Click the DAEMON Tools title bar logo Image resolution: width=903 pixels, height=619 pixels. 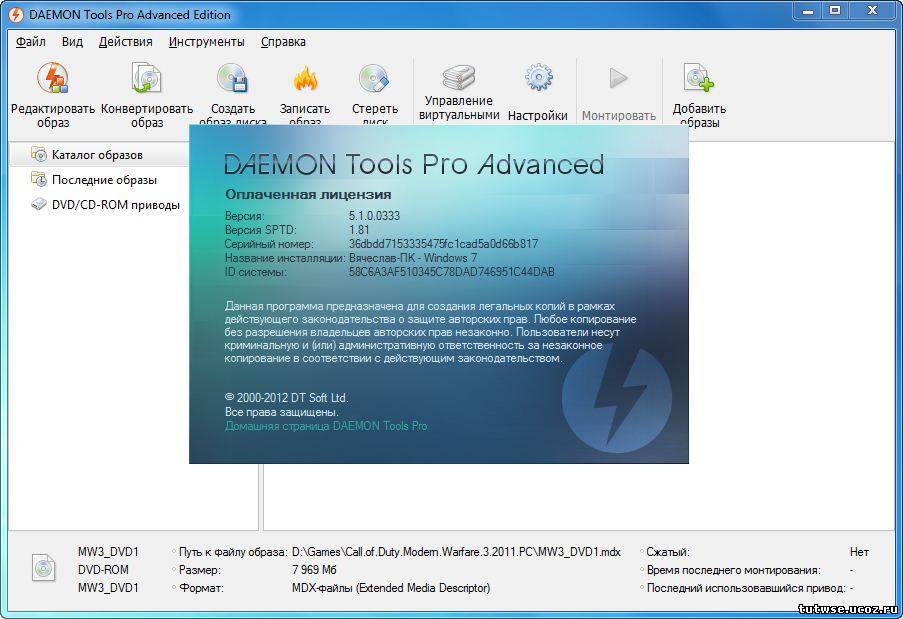(x=16, y=14)
